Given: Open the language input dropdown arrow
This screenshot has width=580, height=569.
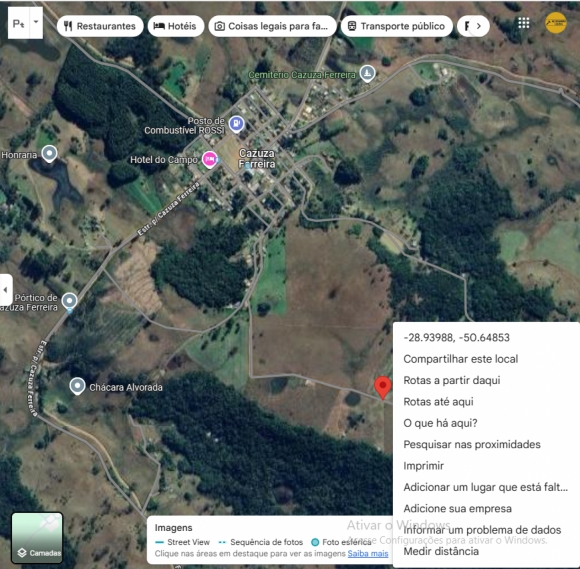Looking at the screenshot, I should (x=36, y=23).
